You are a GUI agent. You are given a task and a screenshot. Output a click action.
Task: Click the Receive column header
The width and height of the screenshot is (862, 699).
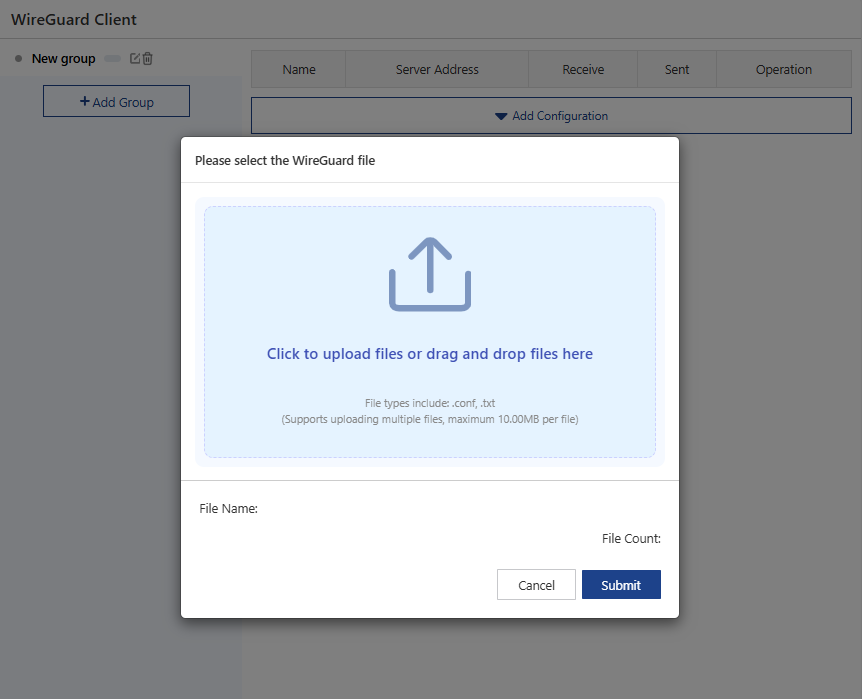tap(583, 70)
